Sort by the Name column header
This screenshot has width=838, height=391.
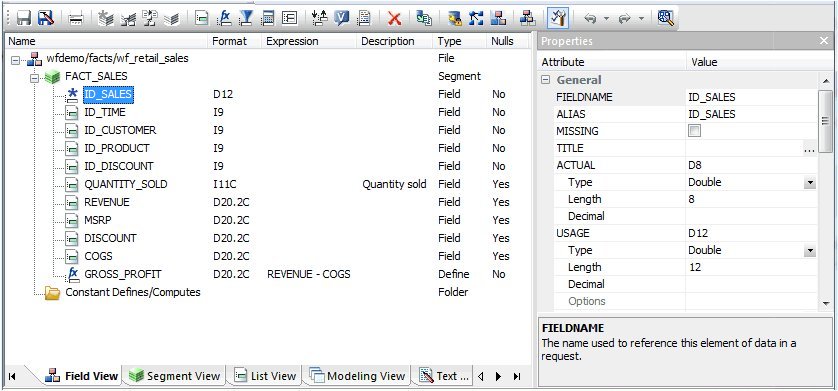106,41
